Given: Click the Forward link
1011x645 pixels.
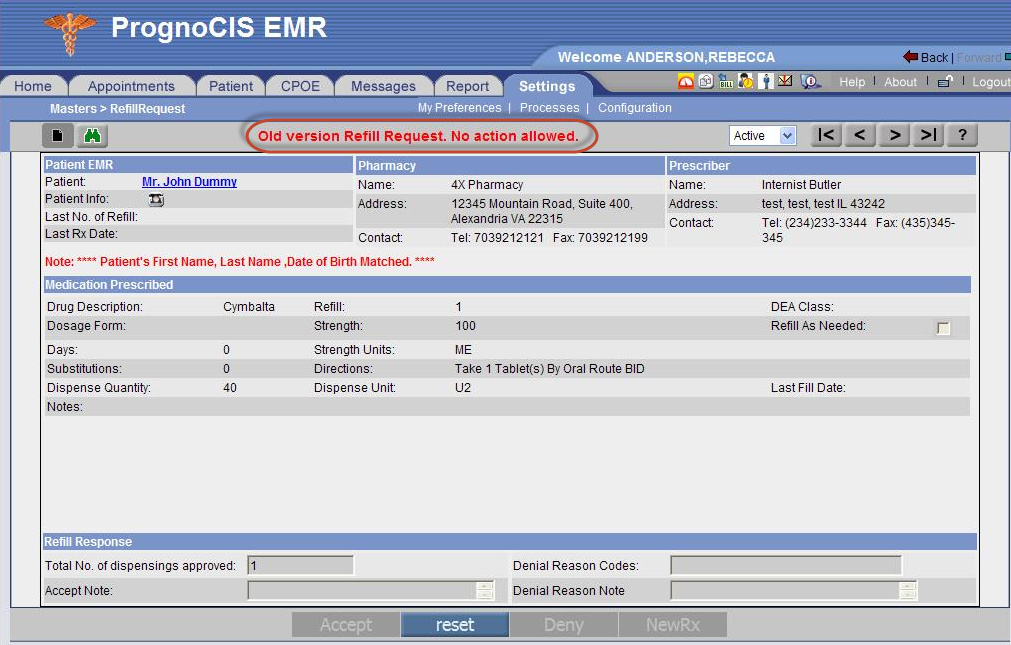Looking at the screenshot, I should (x=979, y=57).
